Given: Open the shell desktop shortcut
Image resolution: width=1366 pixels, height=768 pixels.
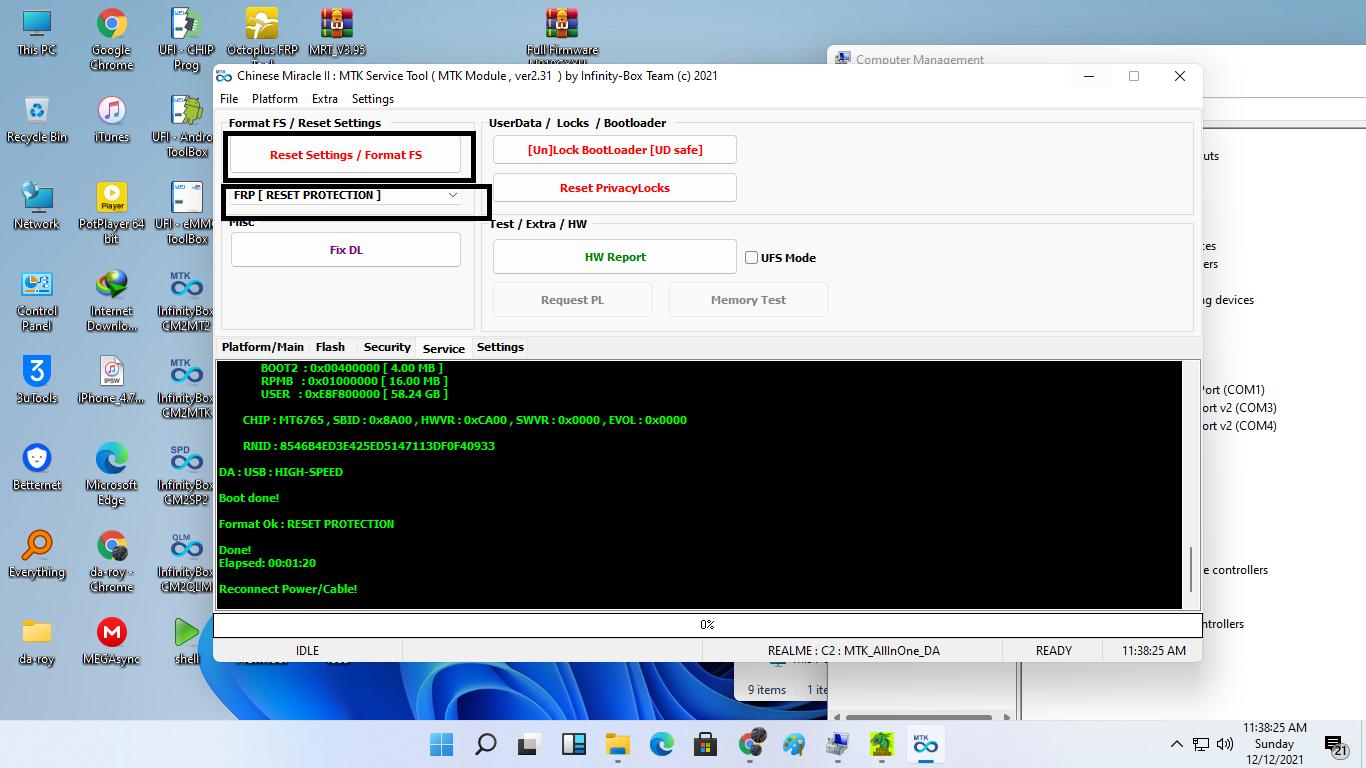Looking at the screenshot, I should click(186, 641).
